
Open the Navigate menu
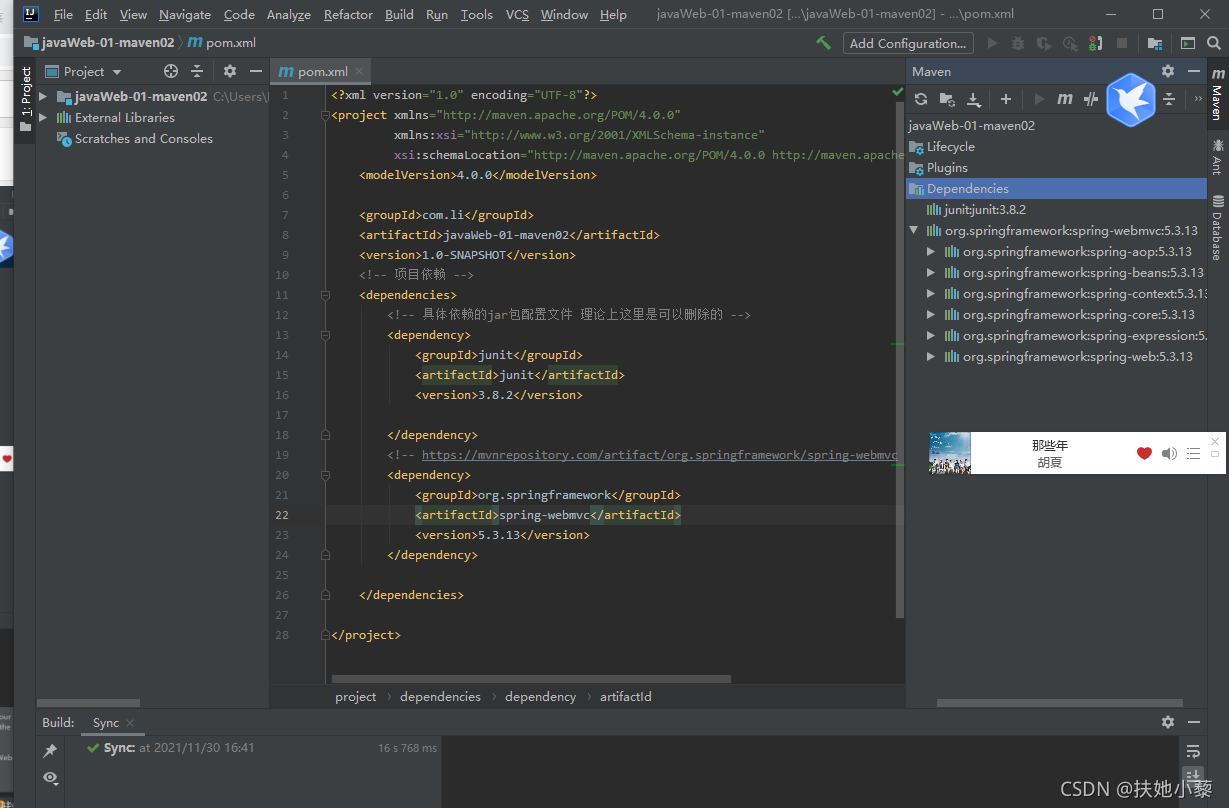[185, 14]
